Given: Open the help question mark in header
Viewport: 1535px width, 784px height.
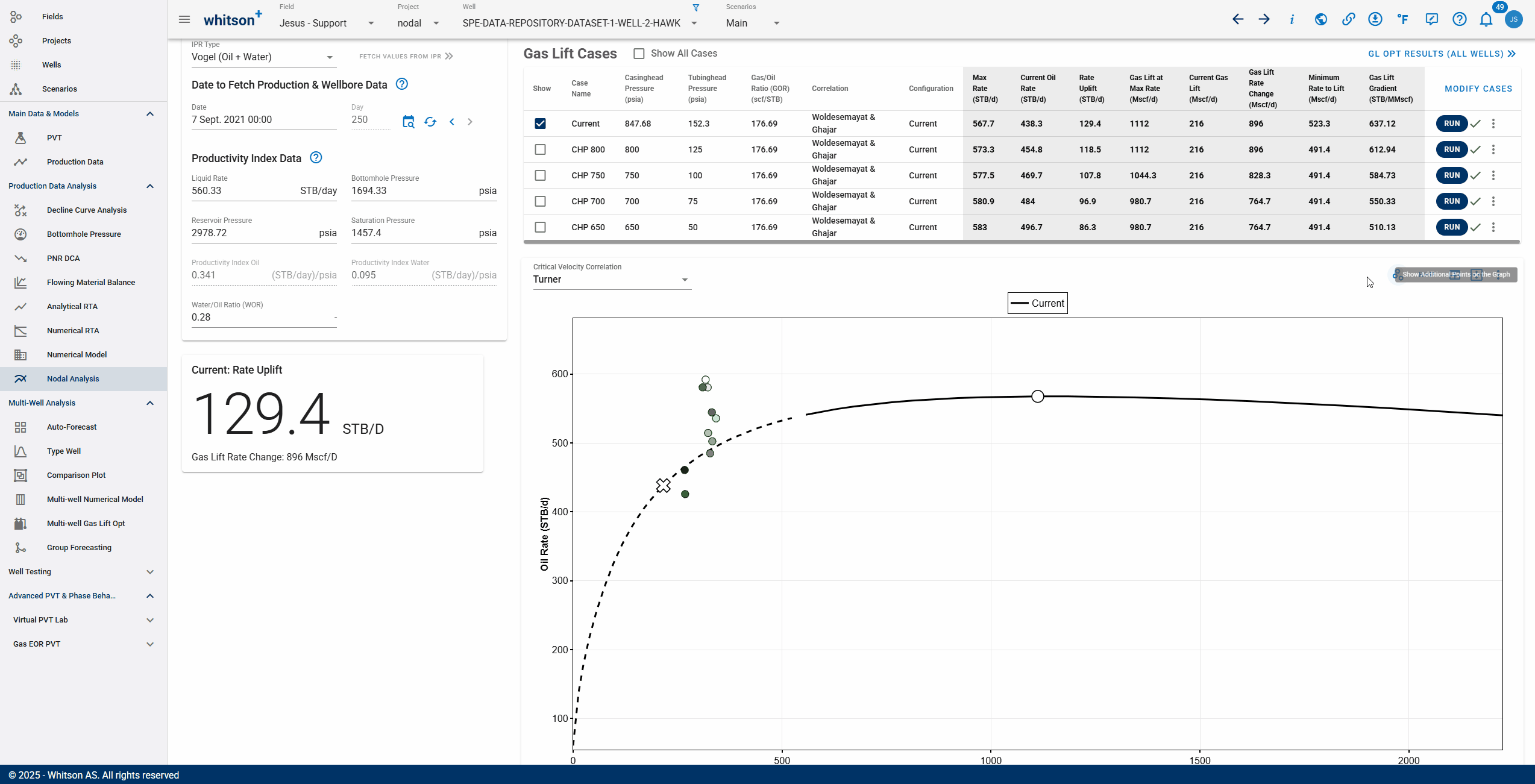Looking at the screenshot, I should [x=1459, y=19].
